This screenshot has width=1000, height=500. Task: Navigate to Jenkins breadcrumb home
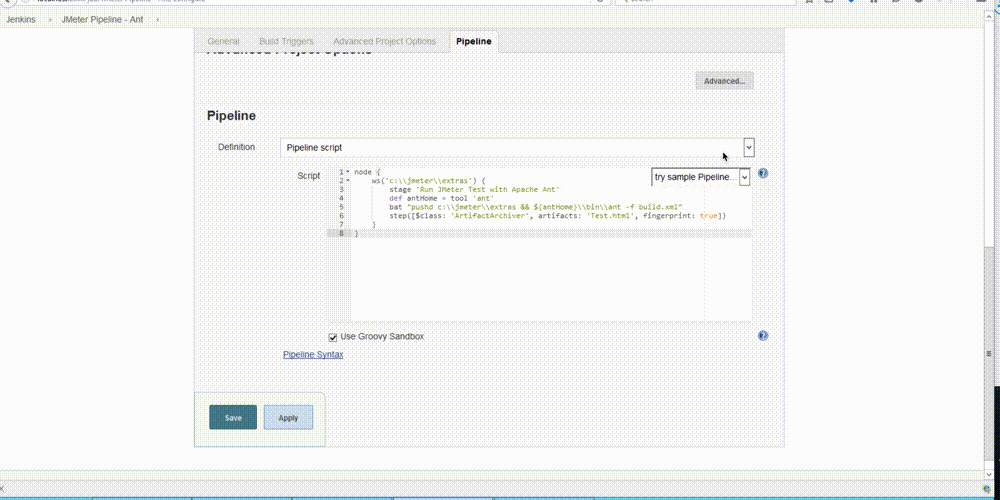21,17
